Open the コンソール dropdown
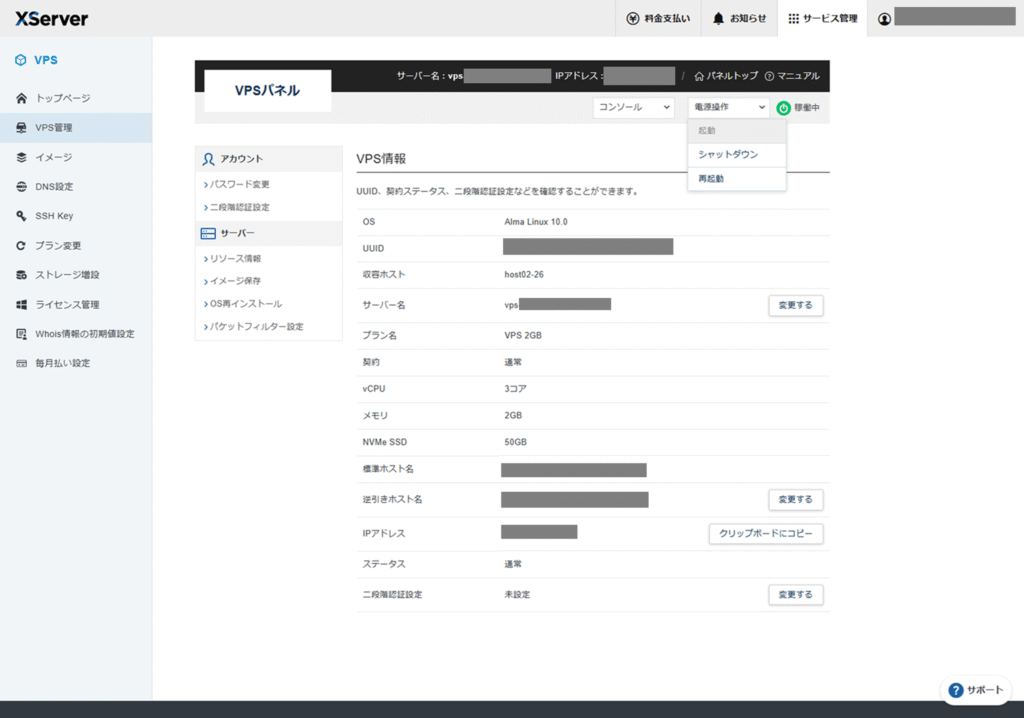This screenshot has width=1024, height=718. pos(633,107)
